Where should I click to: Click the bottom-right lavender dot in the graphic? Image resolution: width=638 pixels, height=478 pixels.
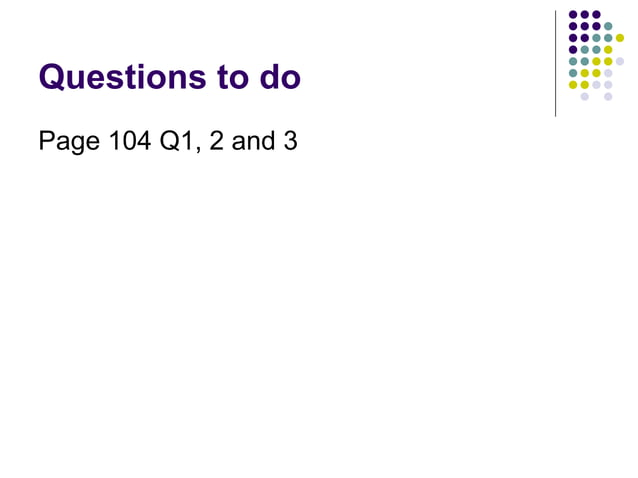point(608,96)
